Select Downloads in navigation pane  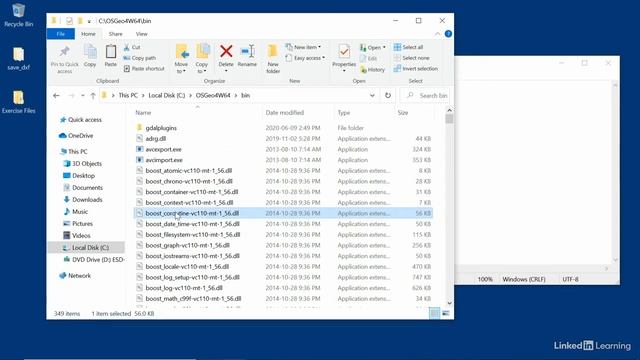[83, 200]
